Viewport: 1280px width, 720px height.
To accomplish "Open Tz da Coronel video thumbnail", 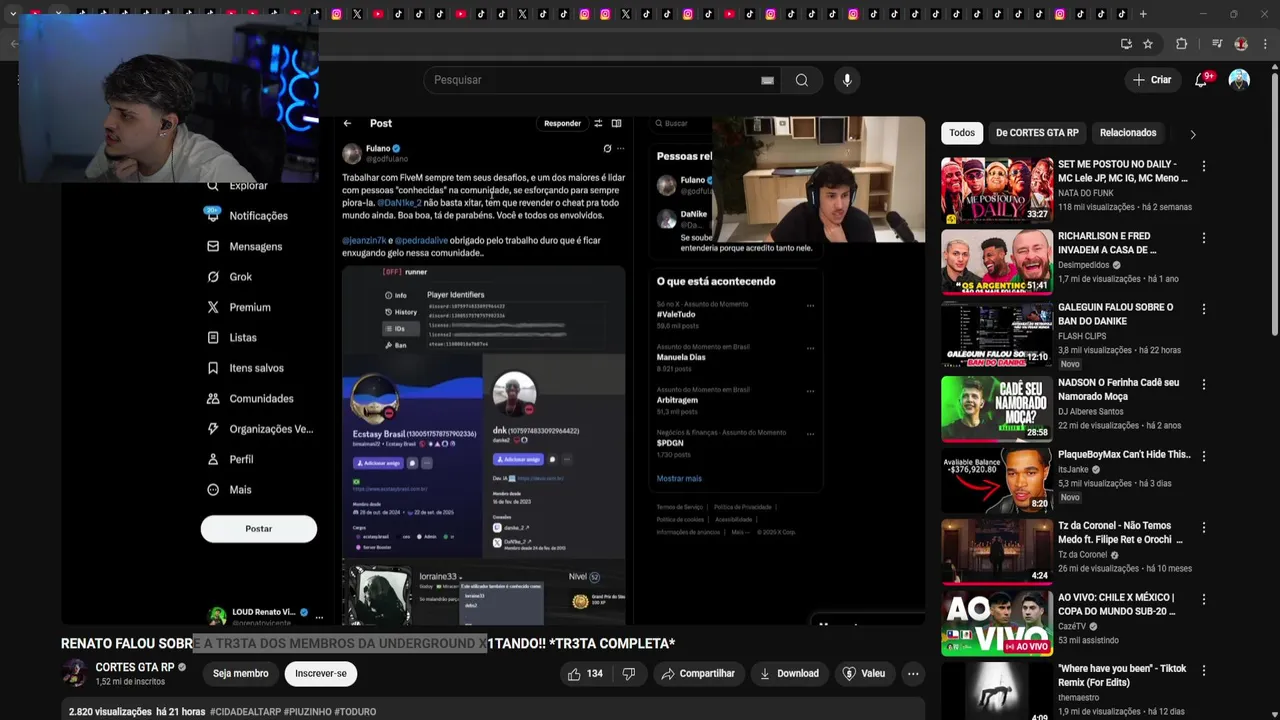I will [x=997, y=551].
